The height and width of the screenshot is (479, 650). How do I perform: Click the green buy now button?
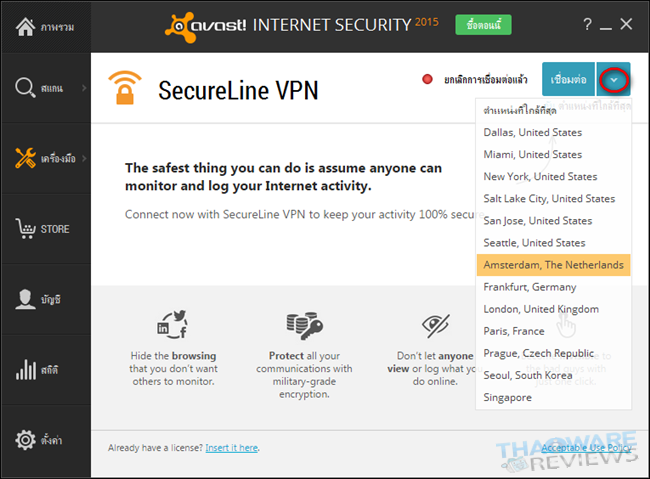click(484, 24)
